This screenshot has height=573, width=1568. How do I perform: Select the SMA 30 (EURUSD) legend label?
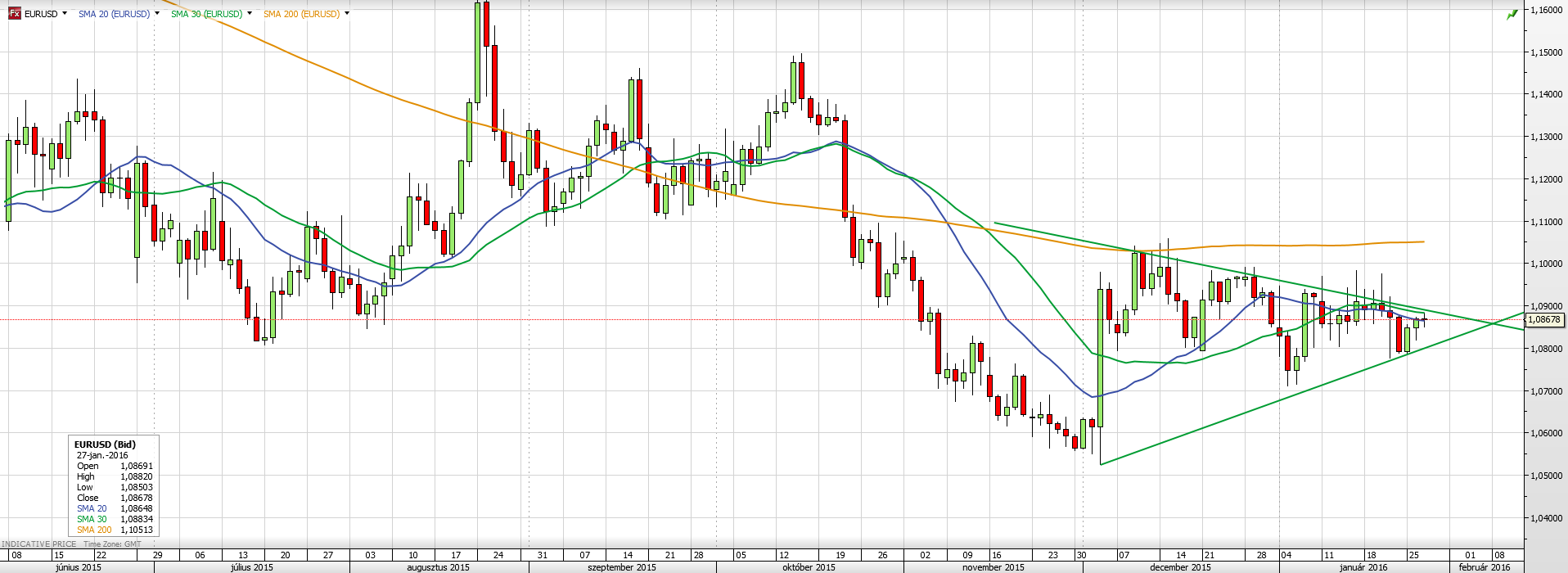pos(206,14)
